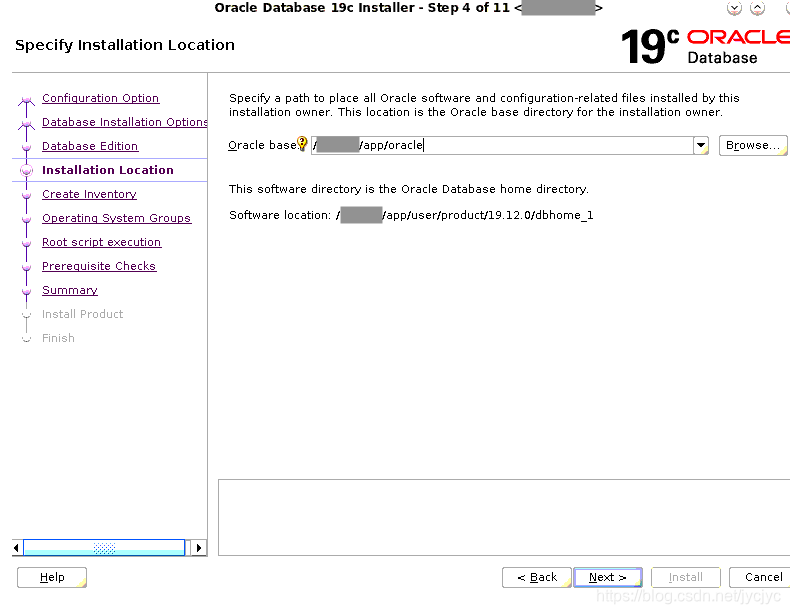
Task: Jump to Create Inventory step
Action: 89,194
